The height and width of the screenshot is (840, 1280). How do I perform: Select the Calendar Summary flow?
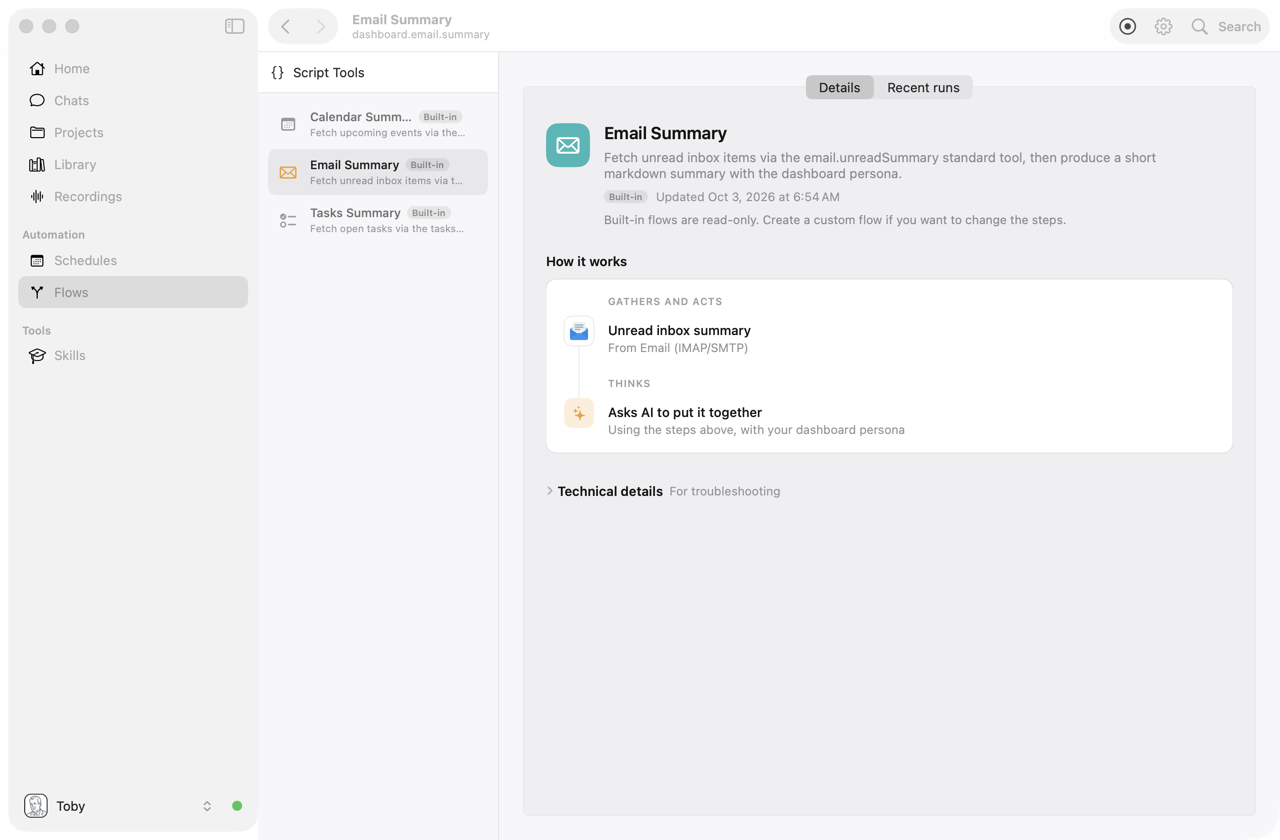click(378, 124)
